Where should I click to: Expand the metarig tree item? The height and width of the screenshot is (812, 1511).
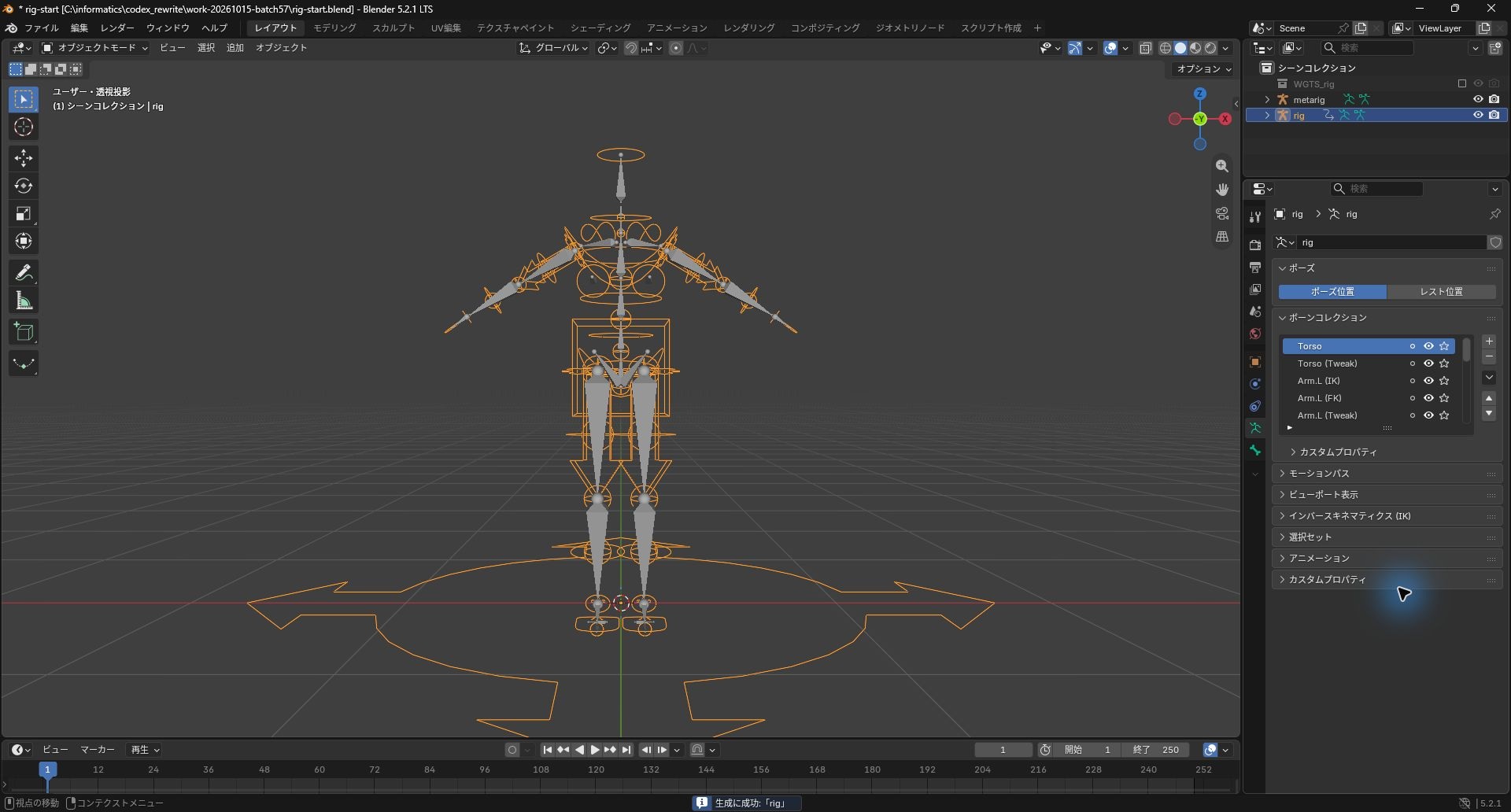1267,99
